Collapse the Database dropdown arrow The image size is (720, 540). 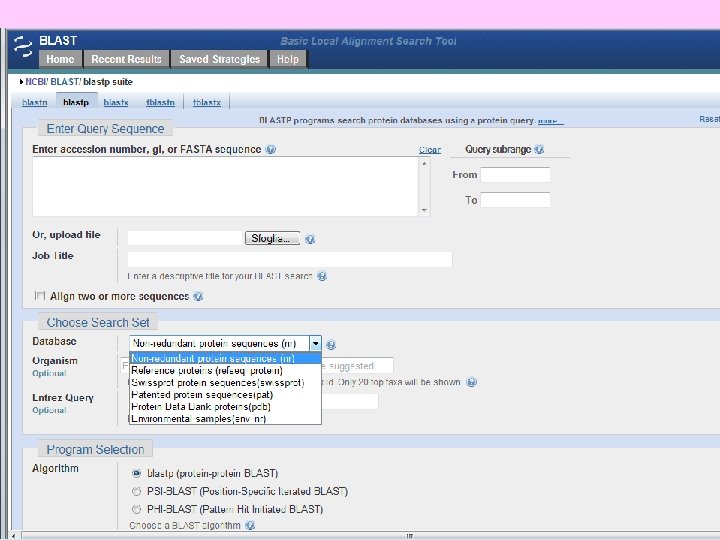point(315,343)
